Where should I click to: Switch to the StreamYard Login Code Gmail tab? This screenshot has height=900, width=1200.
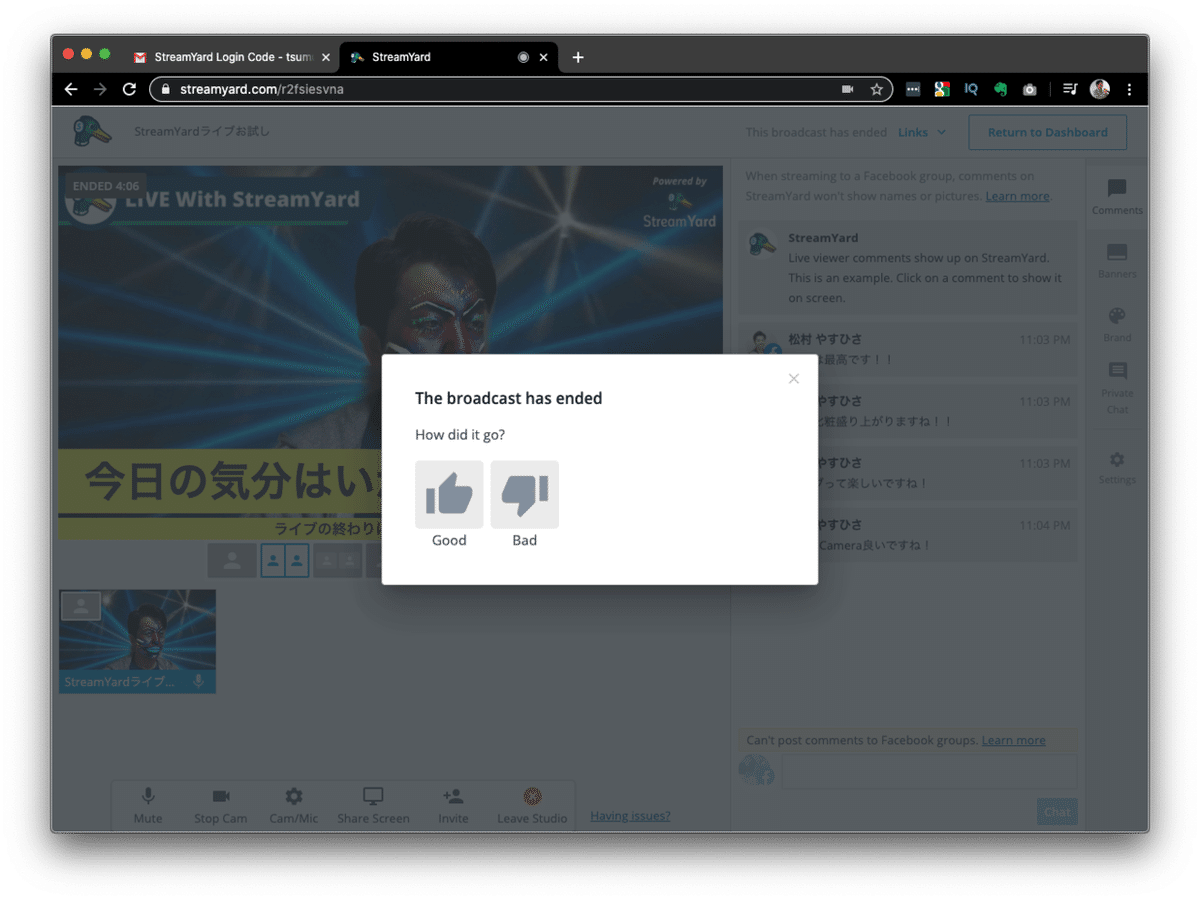point(231,57)
